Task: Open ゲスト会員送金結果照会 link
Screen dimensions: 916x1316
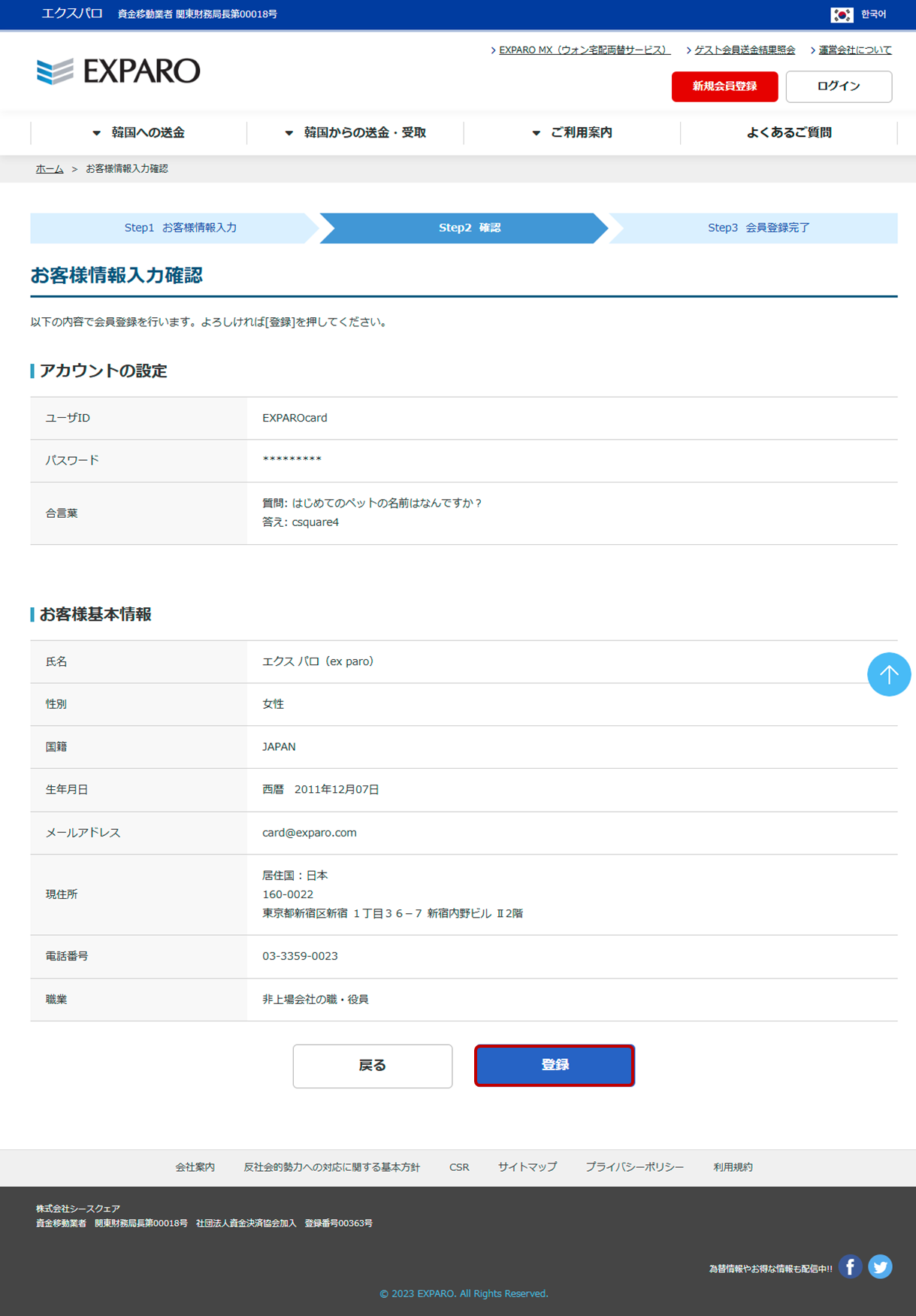Action: [744, 50]
